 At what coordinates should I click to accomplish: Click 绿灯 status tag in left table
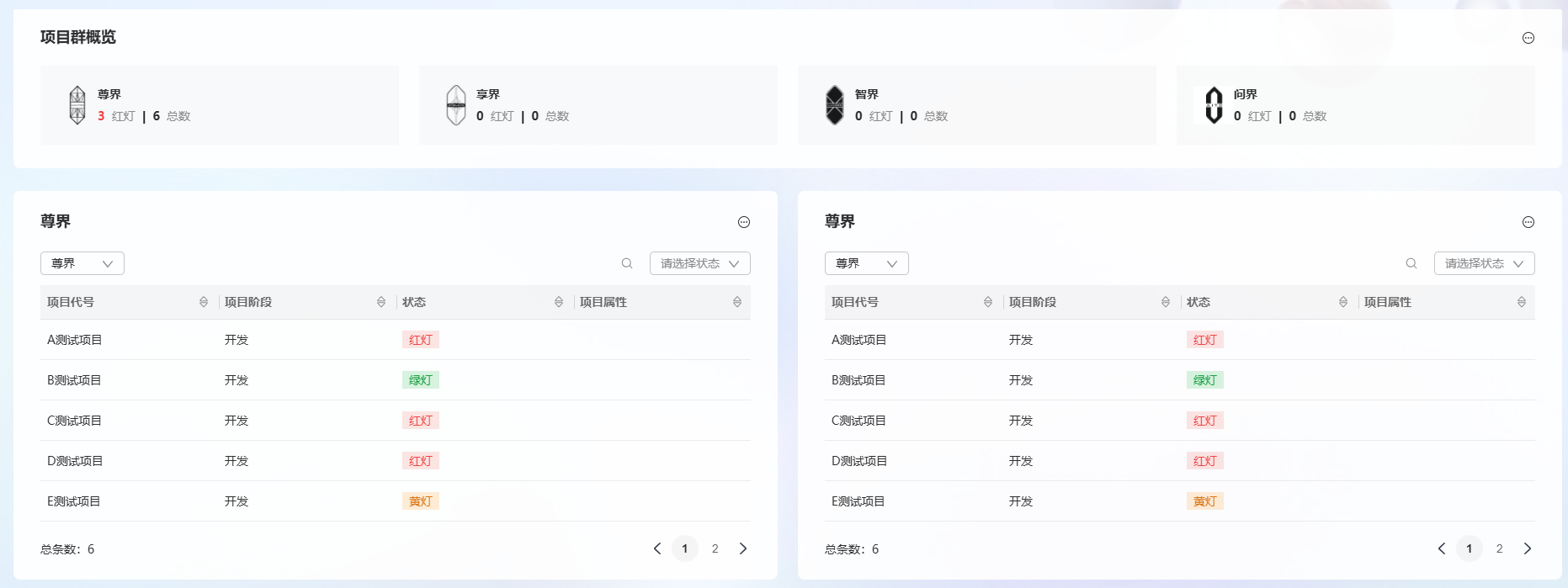[x=421, y=380]
